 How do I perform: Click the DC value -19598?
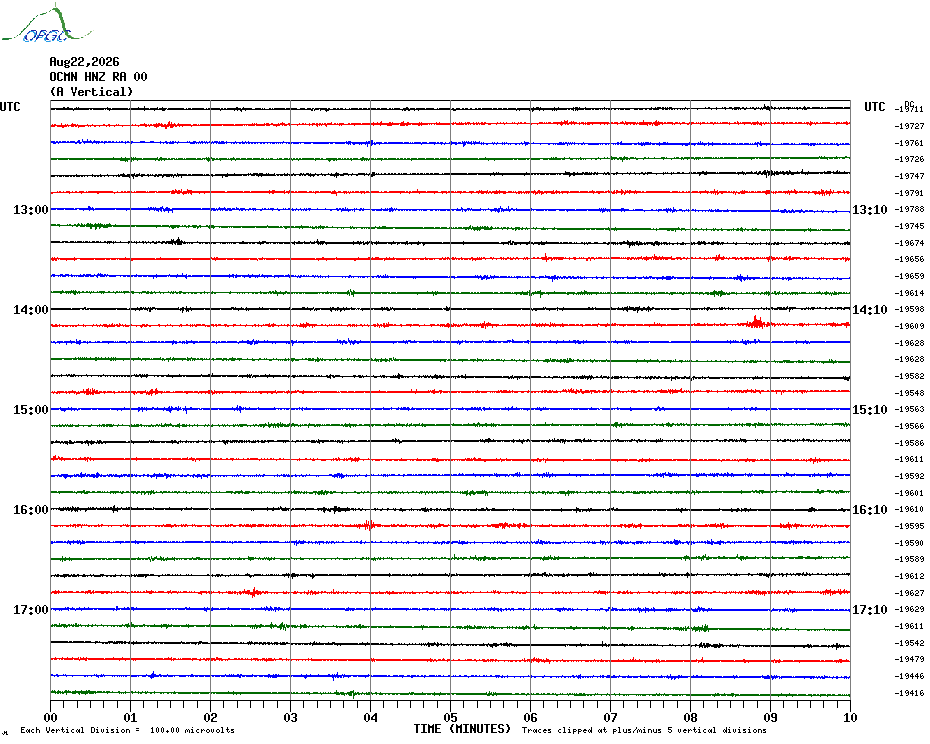point(909,310)
